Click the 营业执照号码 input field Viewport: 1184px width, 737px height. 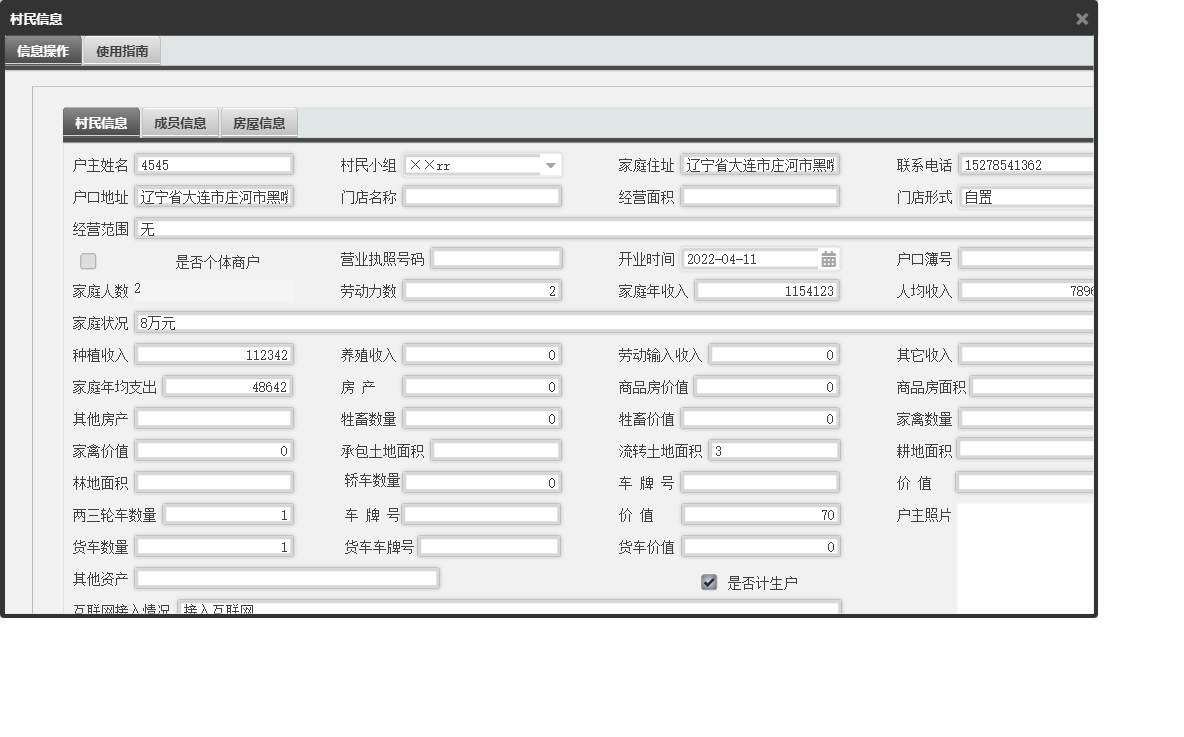click(x=497, y=258)
